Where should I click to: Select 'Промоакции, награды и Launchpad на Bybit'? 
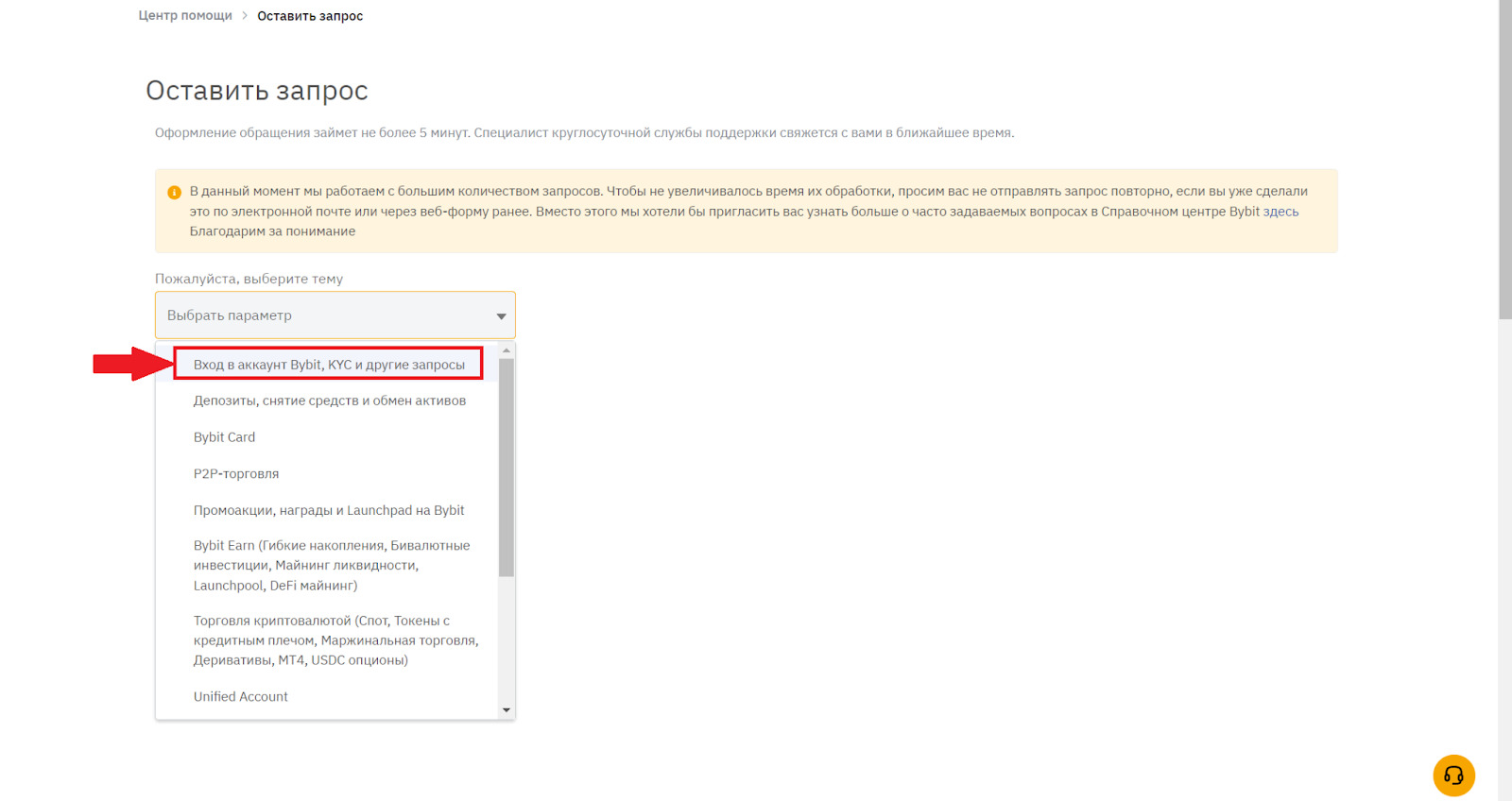pyautogui.click(x=329, y=510)
